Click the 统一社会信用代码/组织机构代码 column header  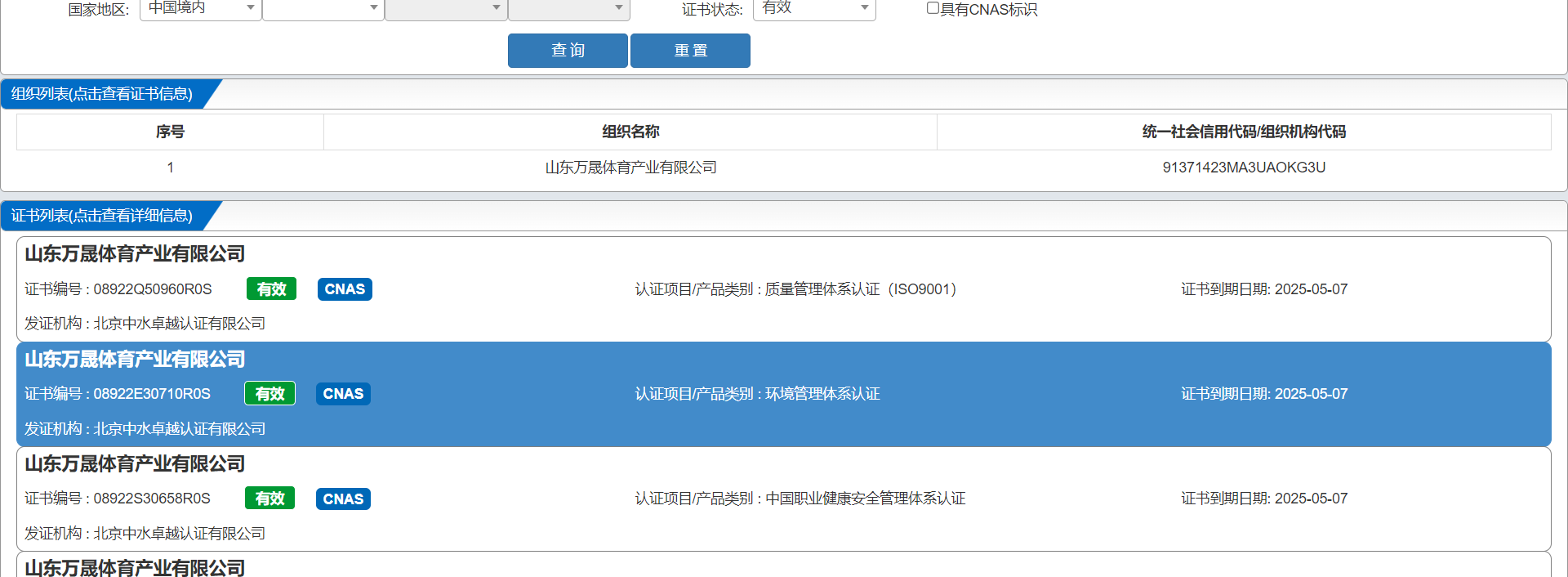click(x=1244, y=132)
